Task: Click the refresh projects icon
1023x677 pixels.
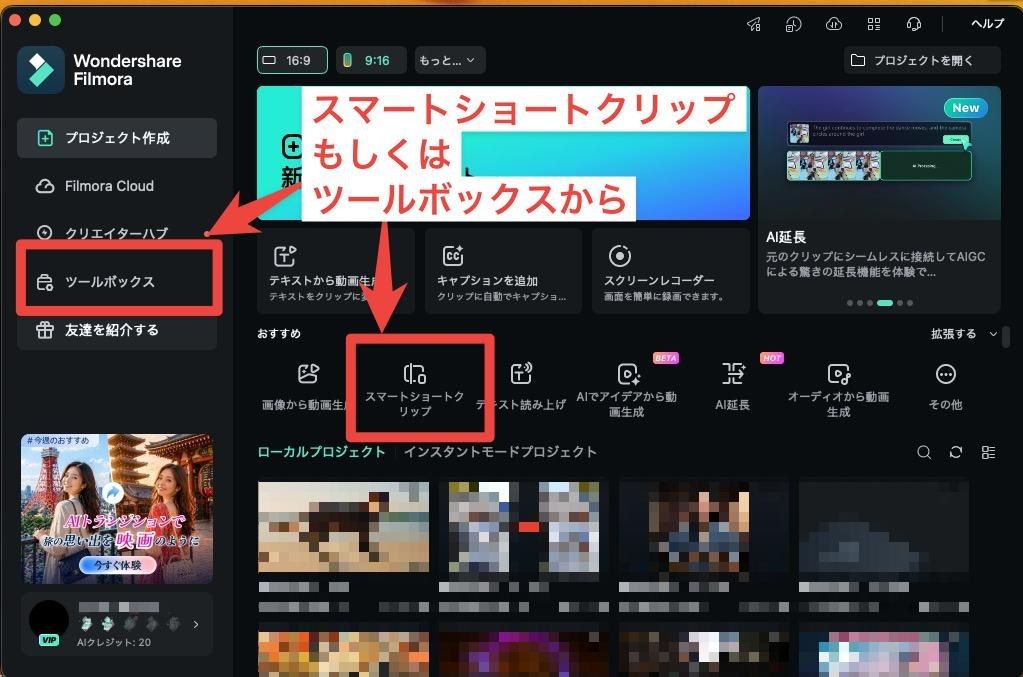Action: [956, 452]
